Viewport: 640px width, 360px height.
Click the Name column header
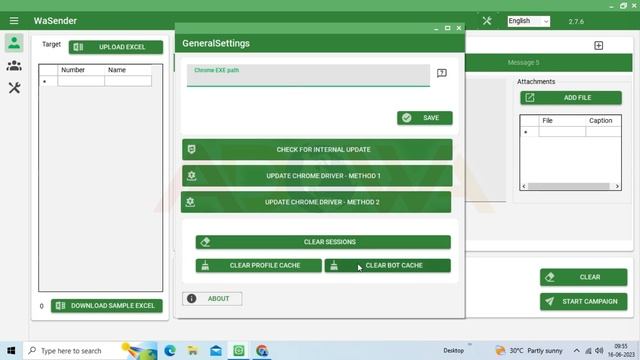pos(128,70)
